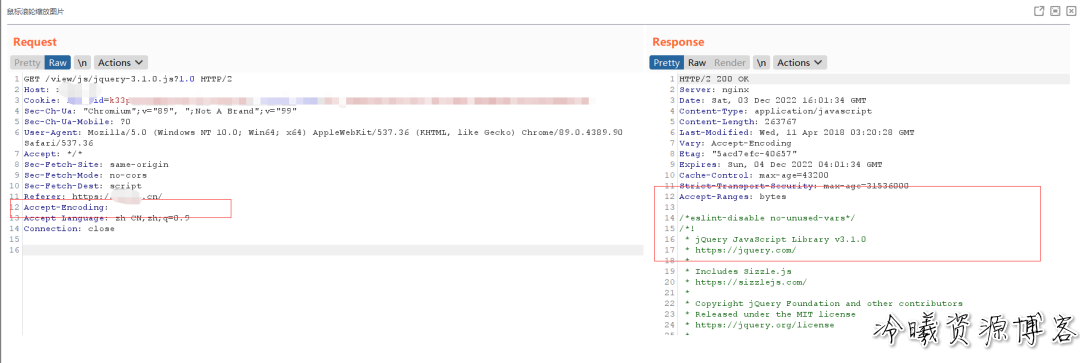
Task: Open the Render tab in Response panel
Action: pyautogui.click(x=729, y=63)
